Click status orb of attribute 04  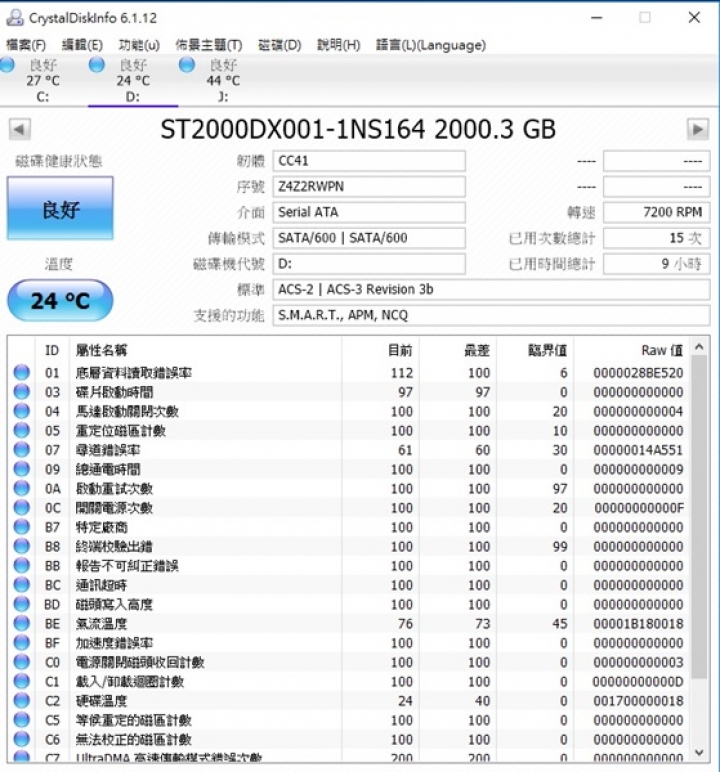(x=22, y=411)
